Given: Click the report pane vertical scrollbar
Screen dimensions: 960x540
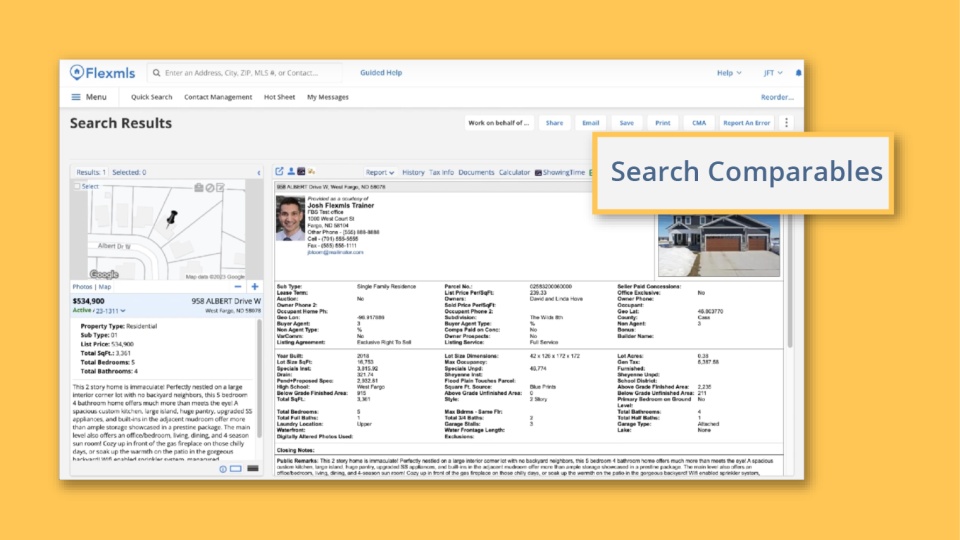Looking at the screenshot, I should click(x=790, y=282).
